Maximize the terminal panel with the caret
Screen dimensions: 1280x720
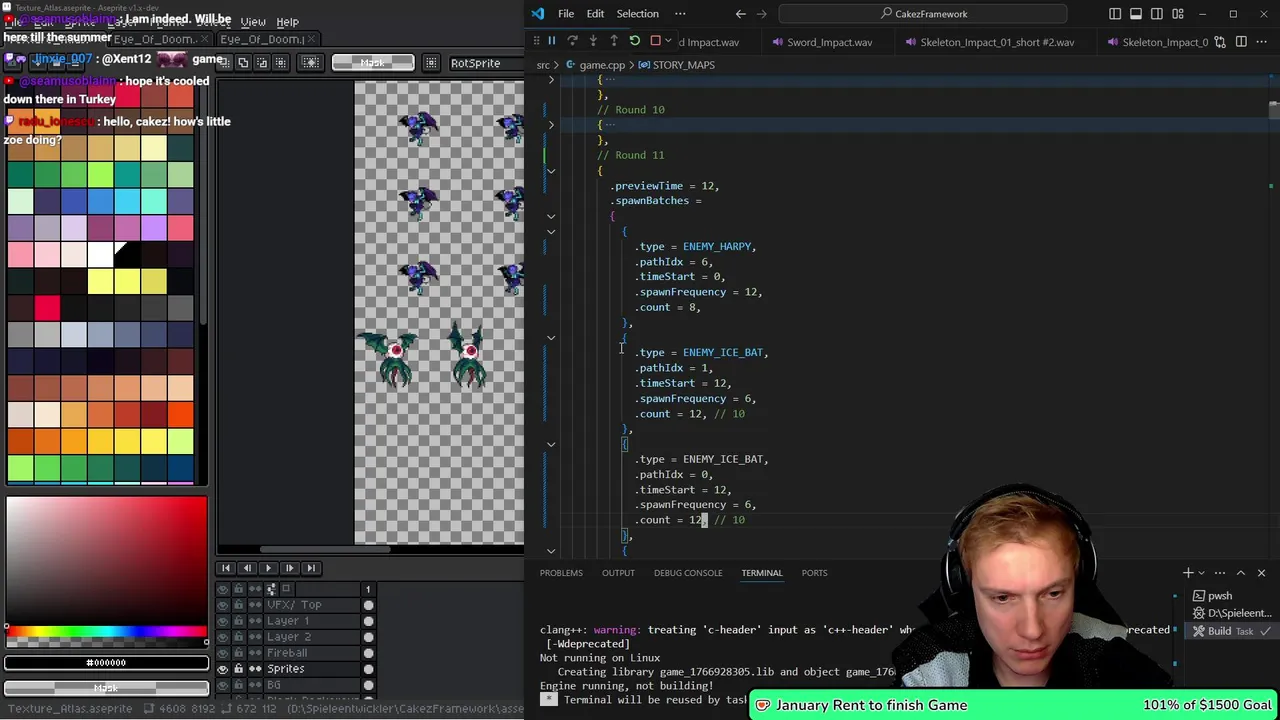pyautogui.click(x=1241, y=573)
